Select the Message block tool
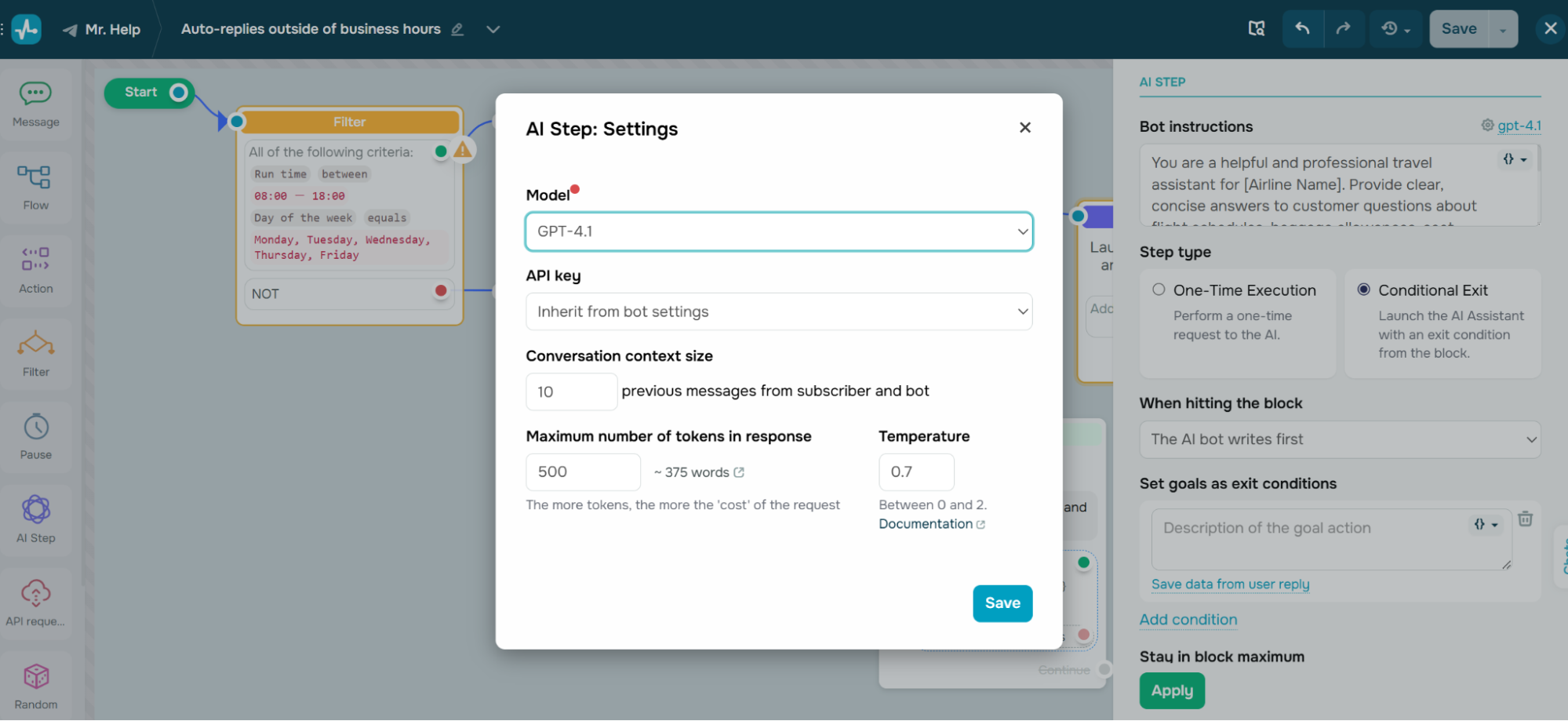1568x721 pixels. (35, 104)
